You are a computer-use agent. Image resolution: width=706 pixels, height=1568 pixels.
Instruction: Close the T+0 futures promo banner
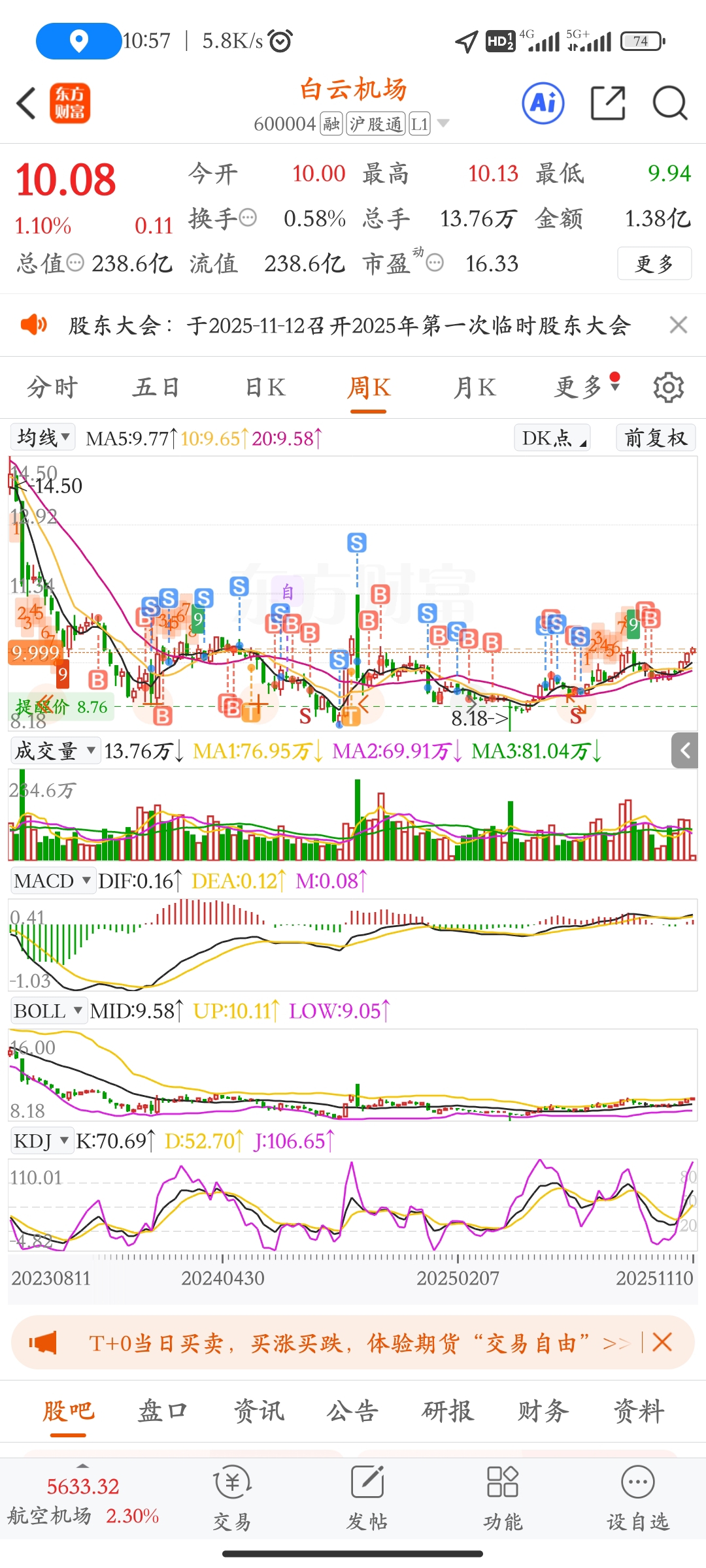pos(662,1343)
